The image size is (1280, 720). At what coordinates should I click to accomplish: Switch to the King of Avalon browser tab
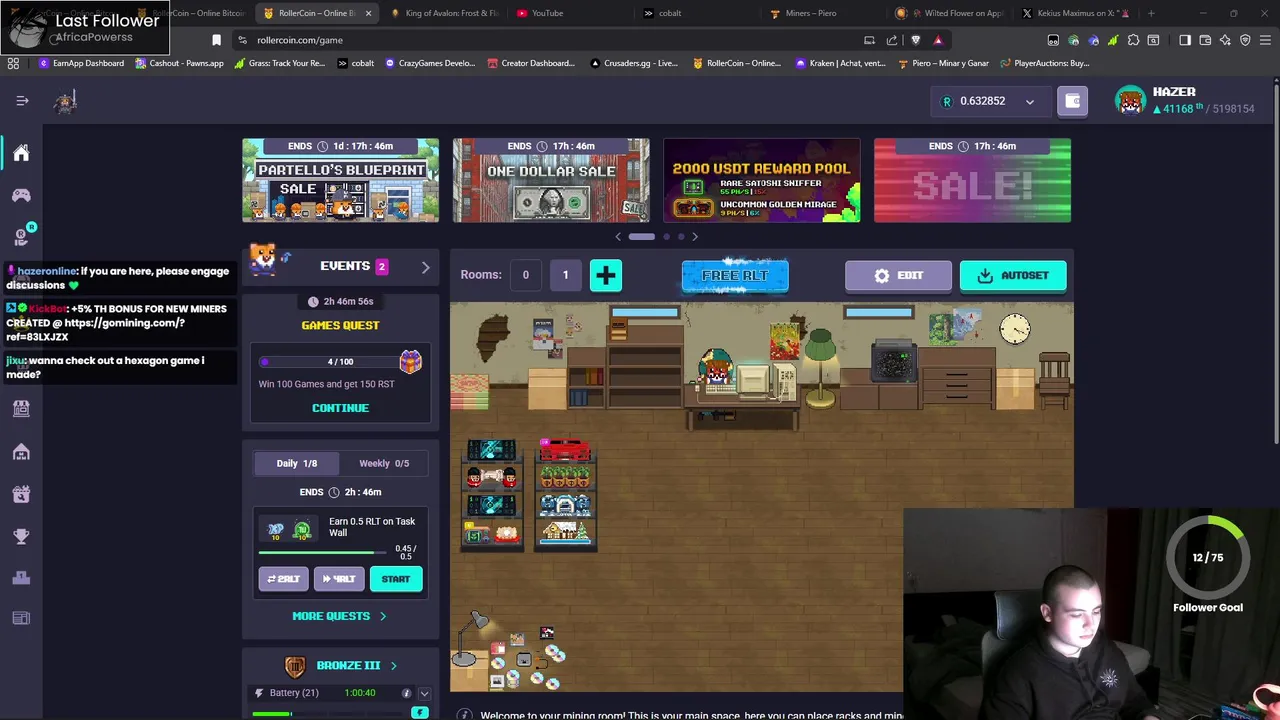tap(445, 13)
